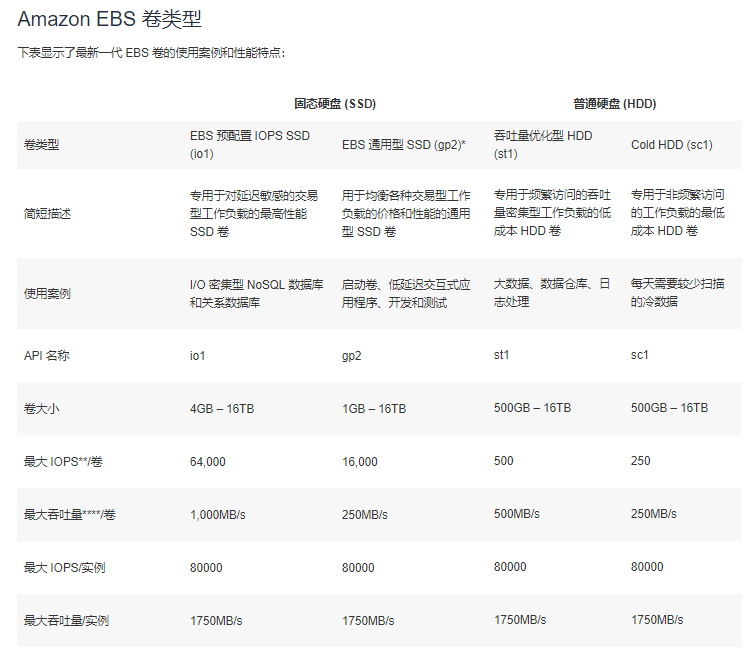751x655 pixels.
Task: Click the "简短描述" row label
Action: (x=47, y=214)
